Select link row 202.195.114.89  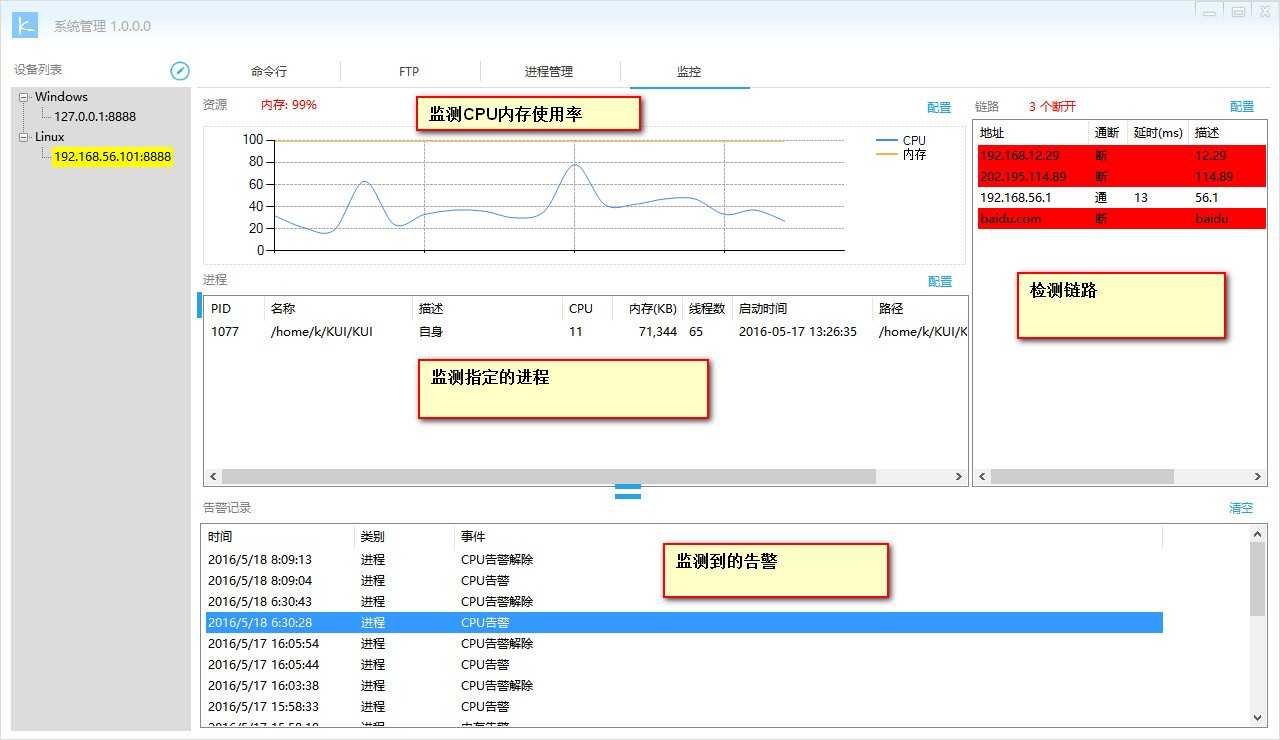[1121, 176]
